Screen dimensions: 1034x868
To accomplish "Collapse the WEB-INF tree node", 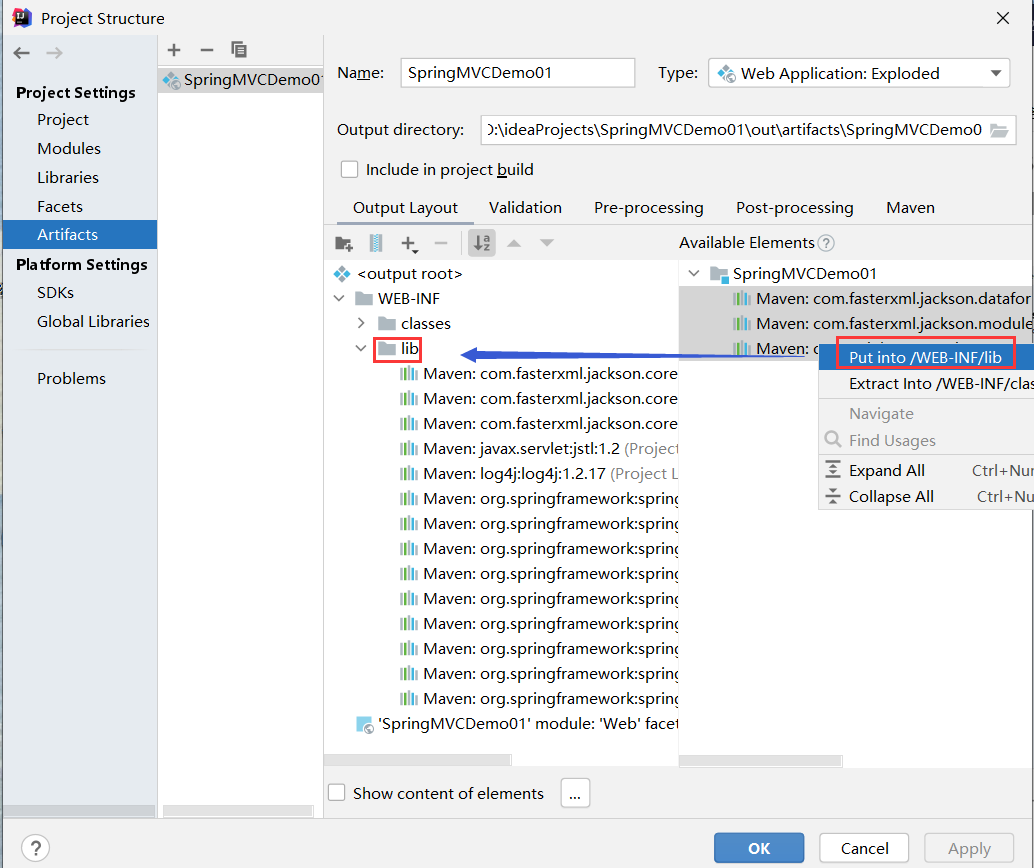I will 340,299.
